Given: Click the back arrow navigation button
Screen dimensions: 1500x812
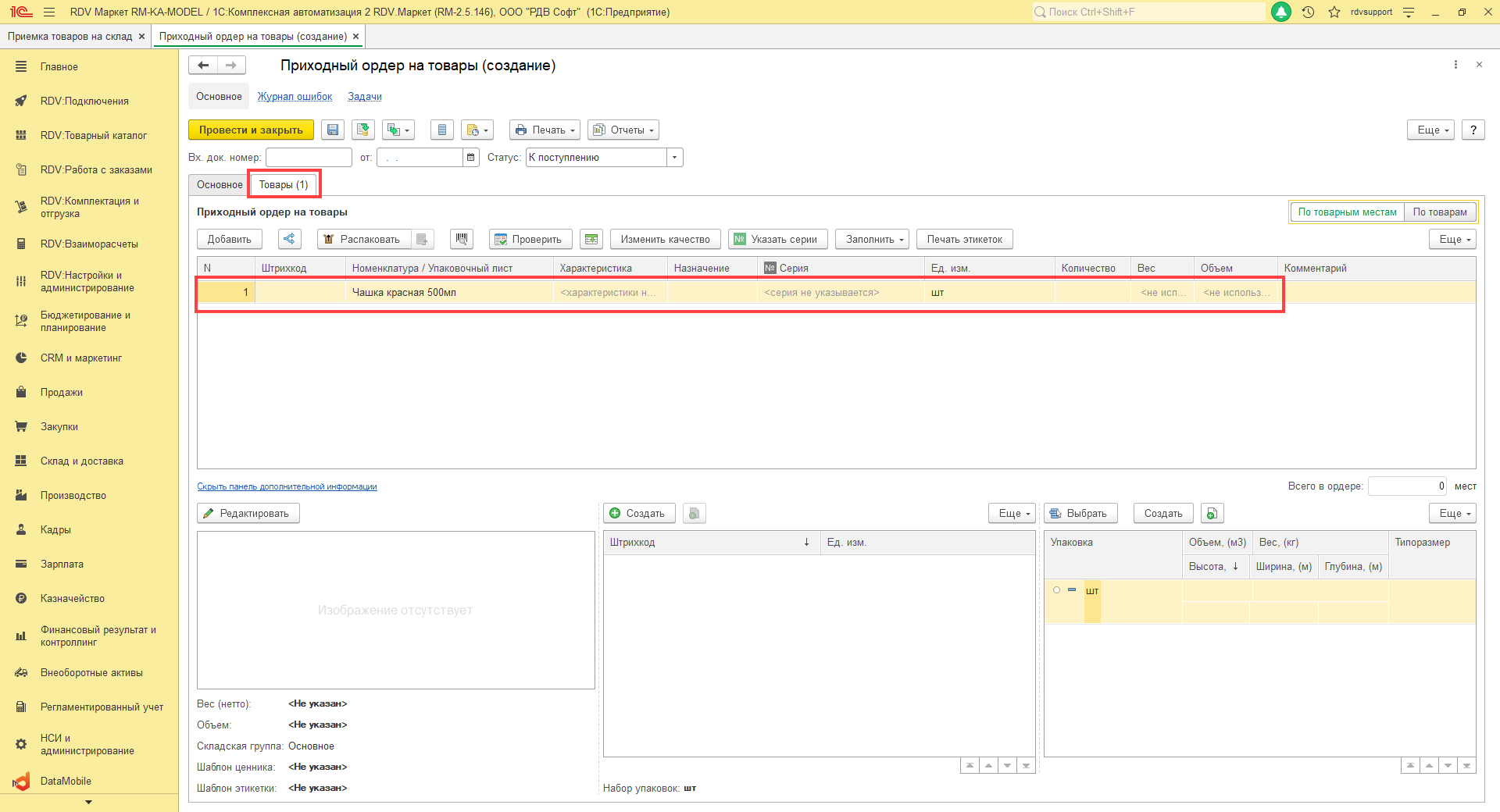Looking at the screenshot, I should [203, 66].
